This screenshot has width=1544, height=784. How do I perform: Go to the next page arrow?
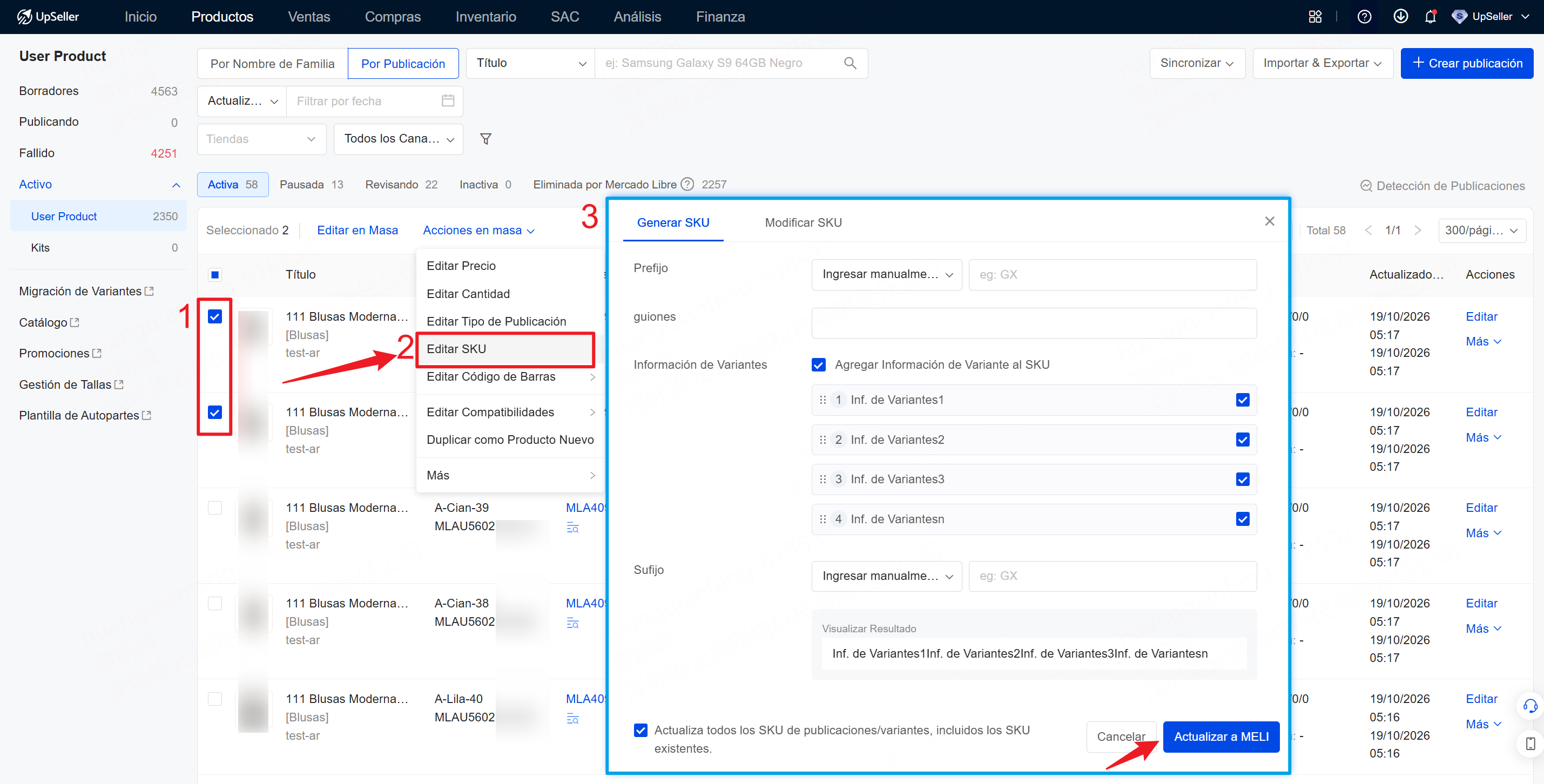point(1418,230)
